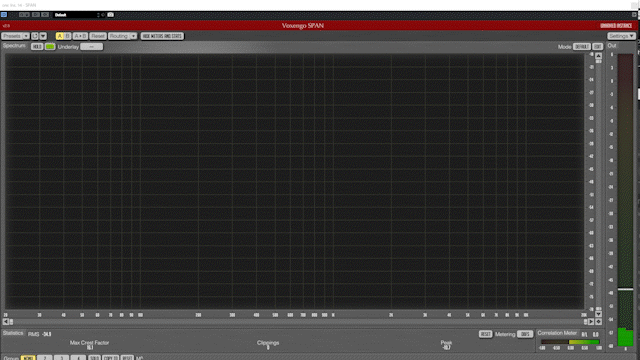Click the Correlation Meter bar
Screen dimensions: 640x360
coord(570,342)
